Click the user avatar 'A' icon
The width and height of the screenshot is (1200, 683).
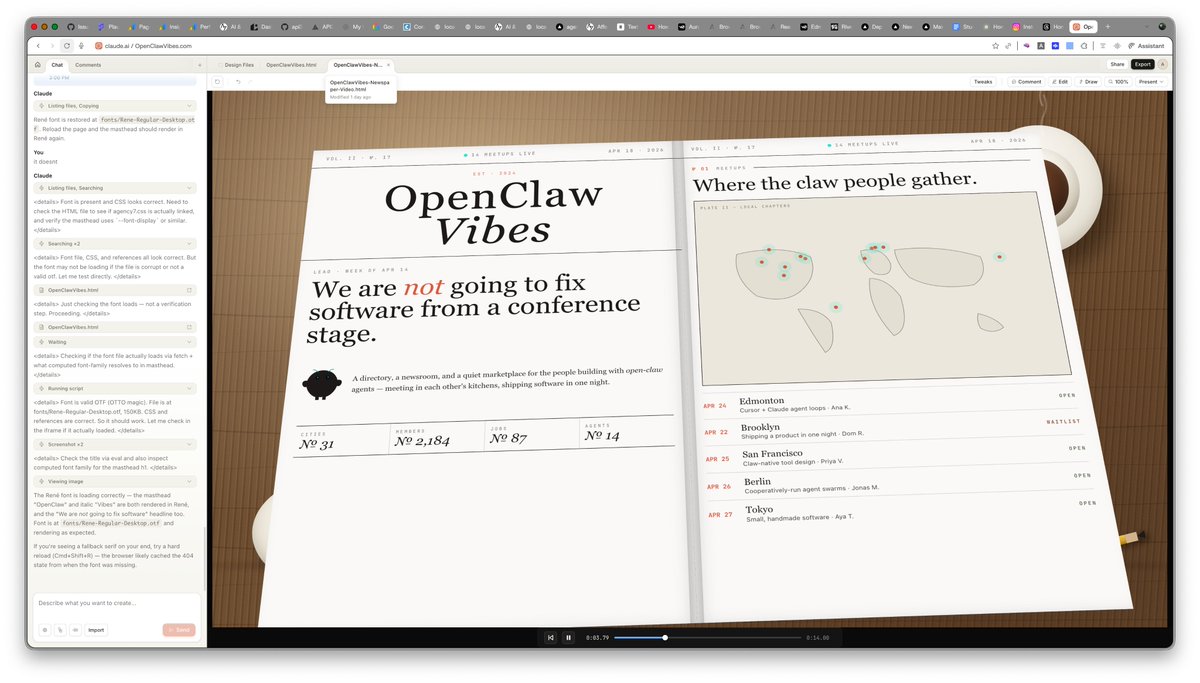pyautogui.click(x=1162, y=64)
